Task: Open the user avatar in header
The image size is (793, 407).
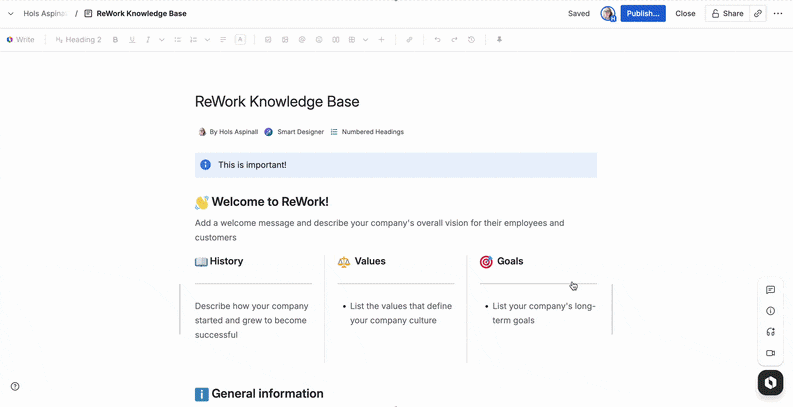Action: tap(608, 14)
